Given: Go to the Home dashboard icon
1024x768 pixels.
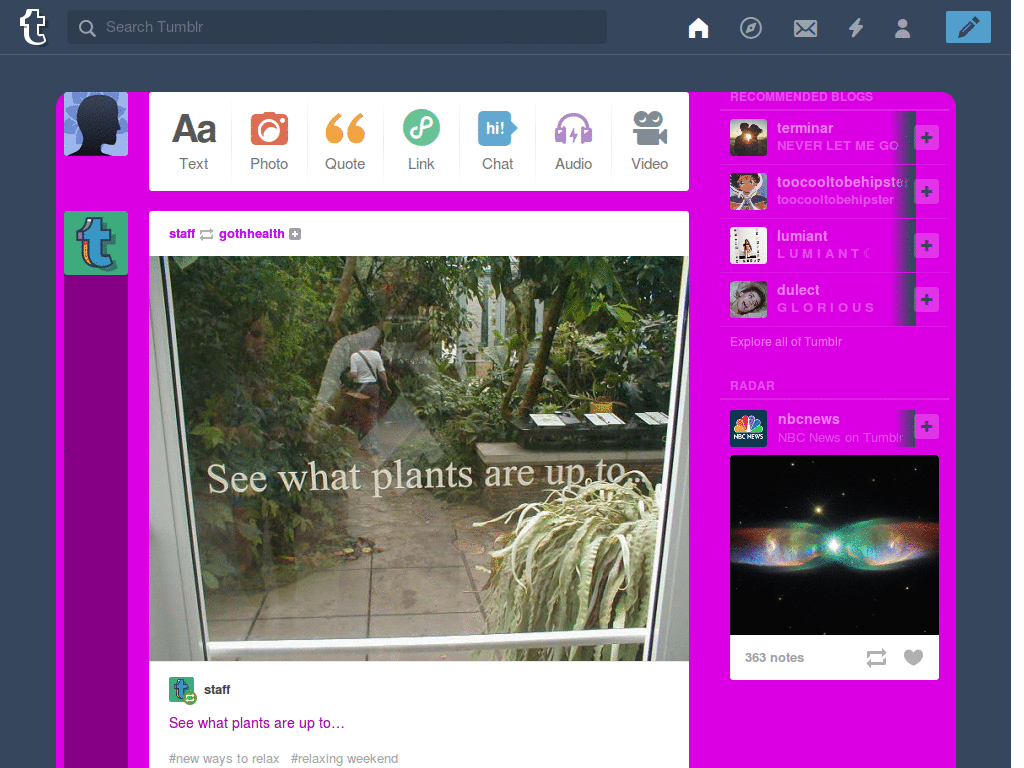Looking at the screenshot, I should click(698, 28).
